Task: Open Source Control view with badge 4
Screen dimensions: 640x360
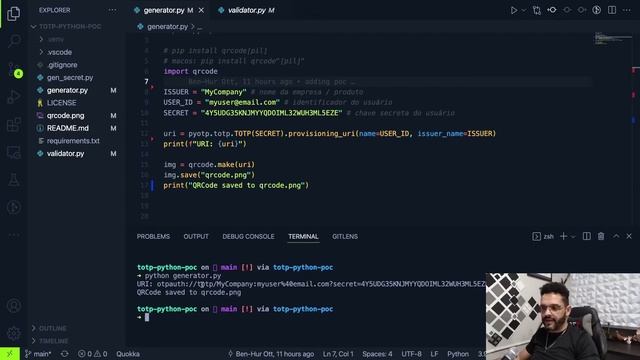Action: 14,69
